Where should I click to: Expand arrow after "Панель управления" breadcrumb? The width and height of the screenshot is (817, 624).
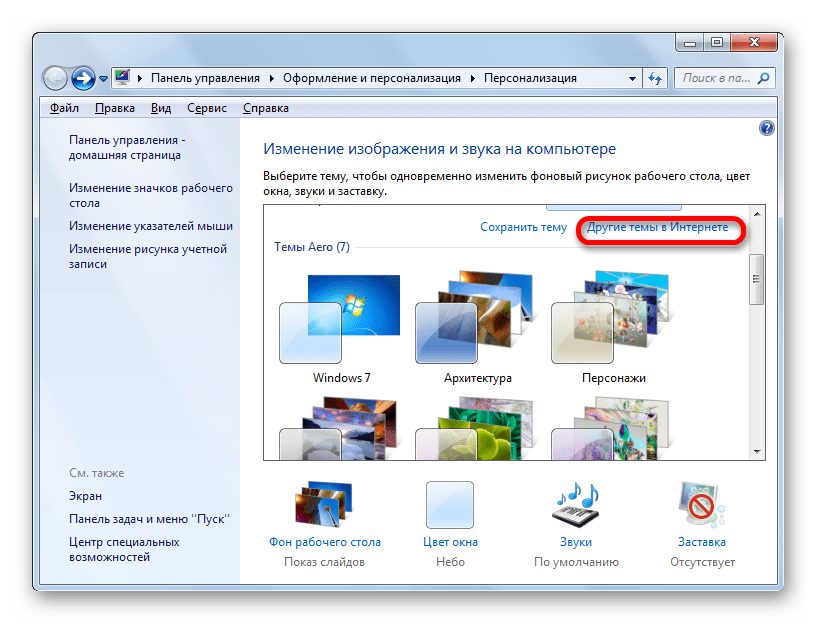tap(271, 79)
